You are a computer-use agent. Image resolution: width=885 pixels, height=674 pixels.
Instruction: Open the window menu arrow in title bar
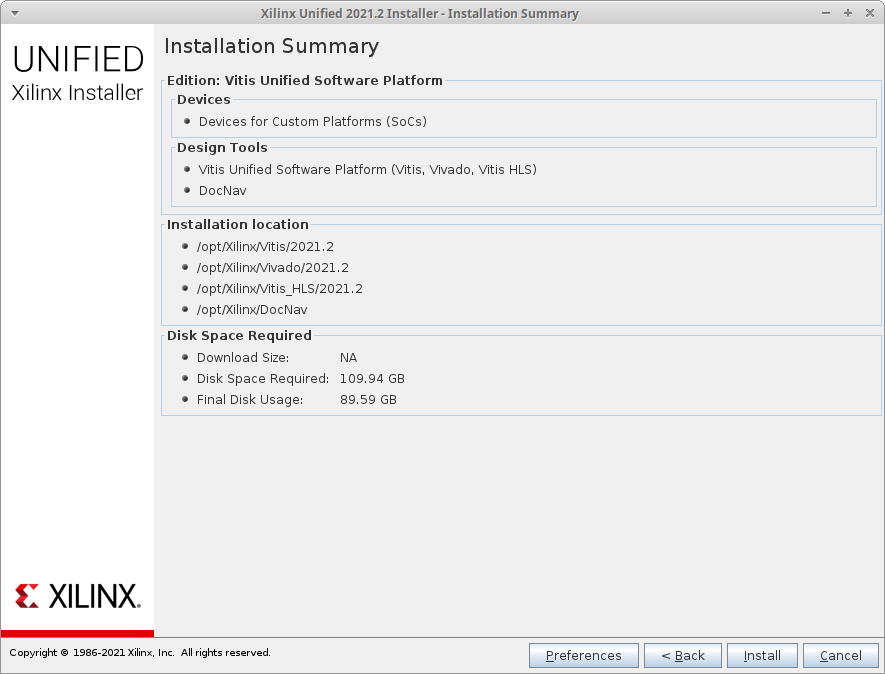click(13, 13)
